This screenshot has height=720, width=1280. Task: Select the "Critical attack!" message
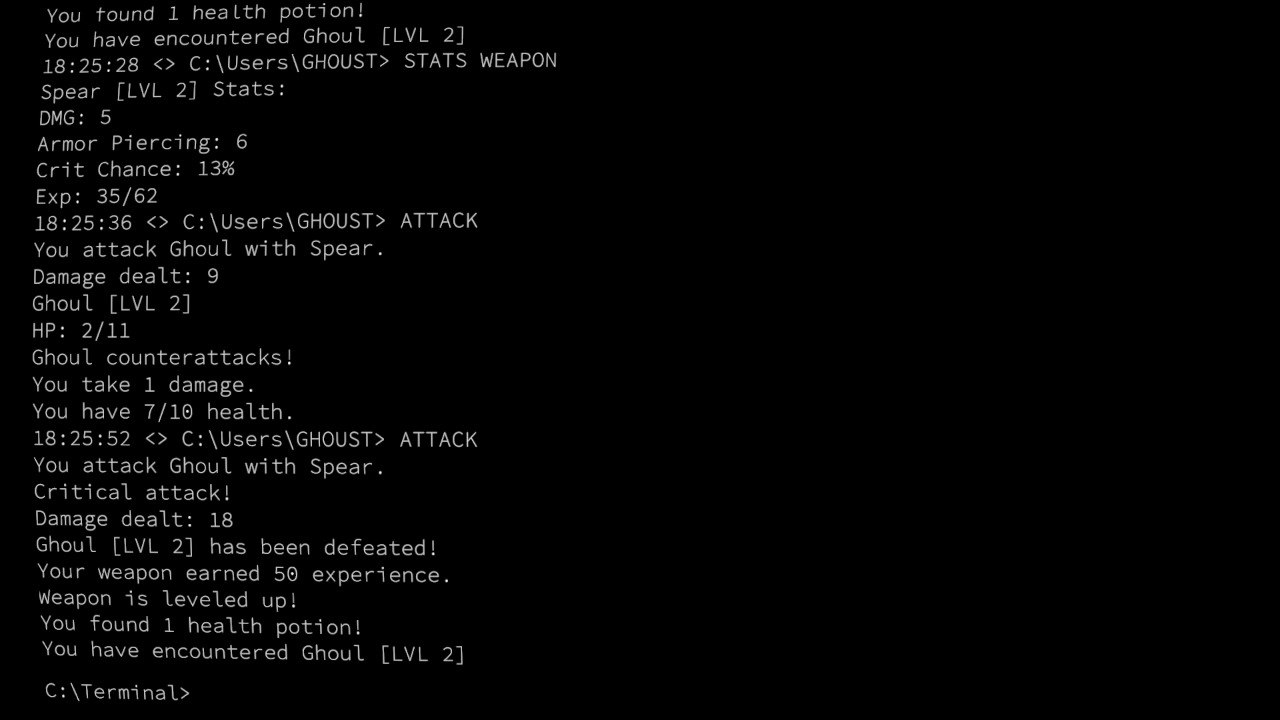[132, 492]
